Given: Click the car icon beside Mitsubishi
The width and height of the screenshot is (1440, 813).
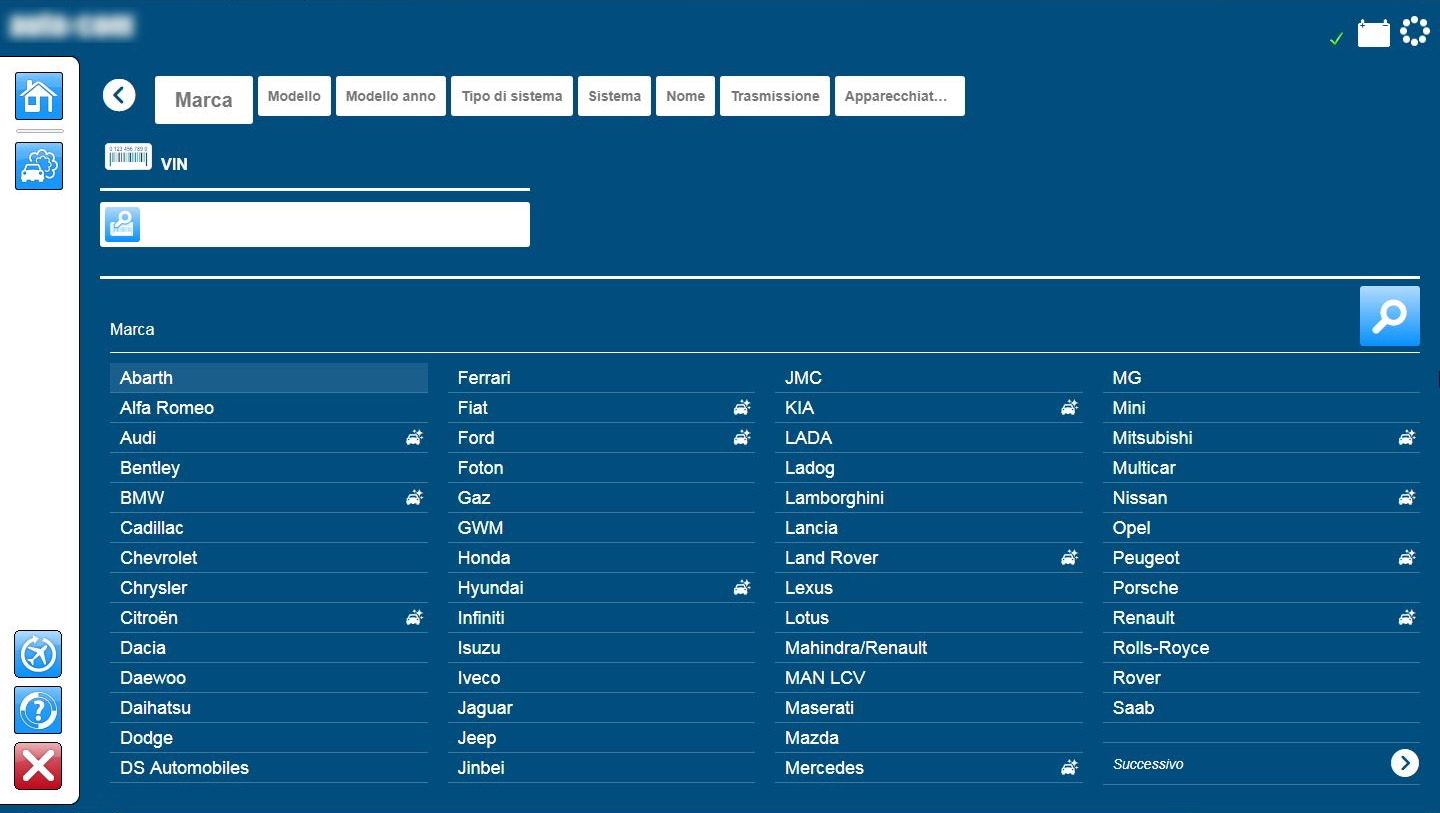Looking at the screenshot, I should [x=1407, y=437].
